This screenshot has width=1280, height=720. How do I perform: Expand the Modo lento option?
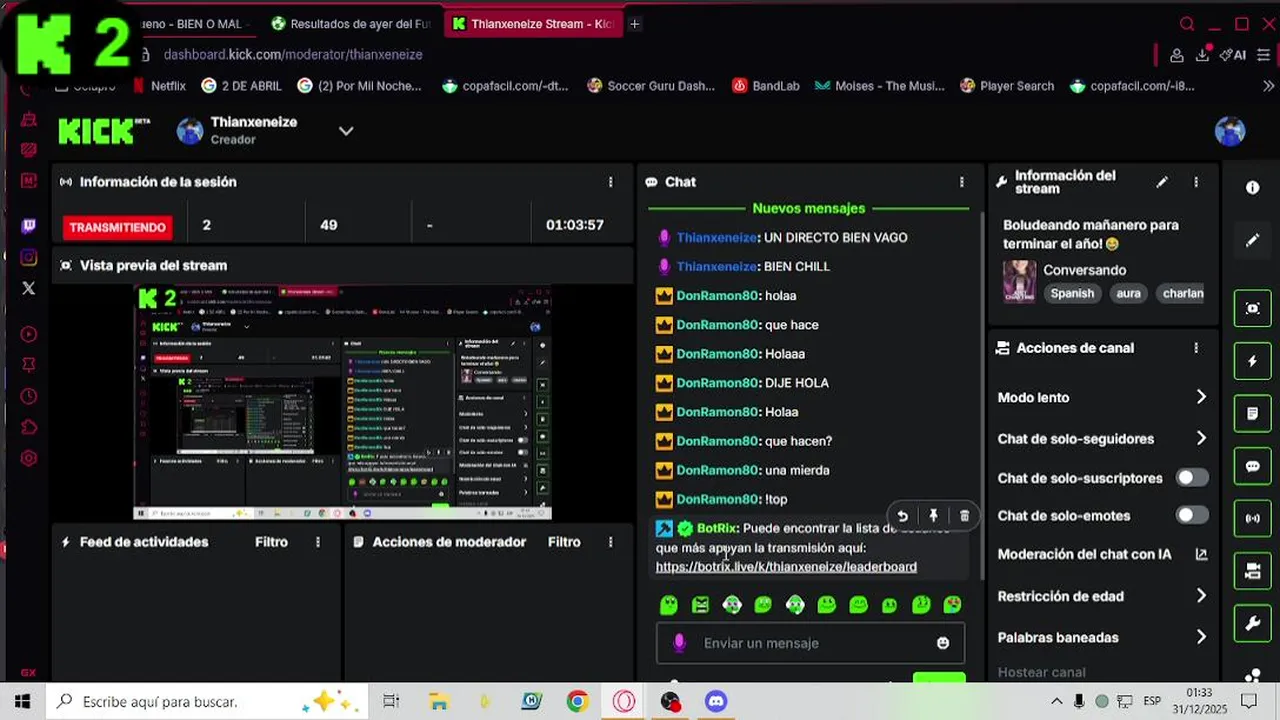click(x=1201, y=397)
